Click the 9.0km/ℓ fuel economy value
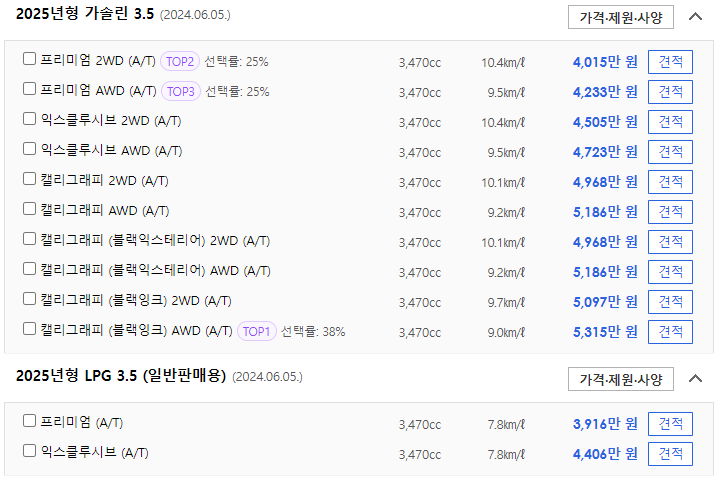 [506, 333]
